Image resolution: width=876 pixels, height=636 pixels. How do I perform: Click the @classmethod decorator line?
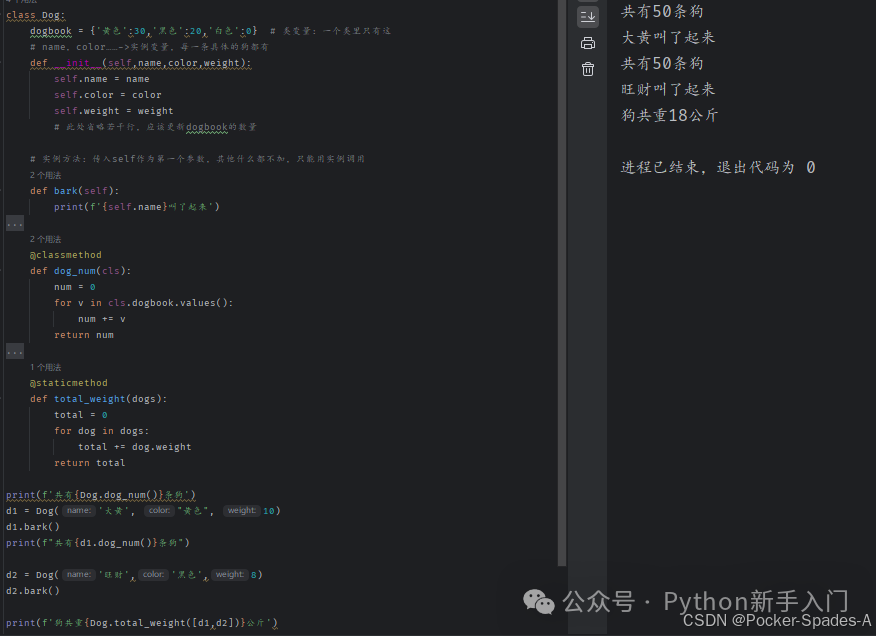[x=65, y=254]
